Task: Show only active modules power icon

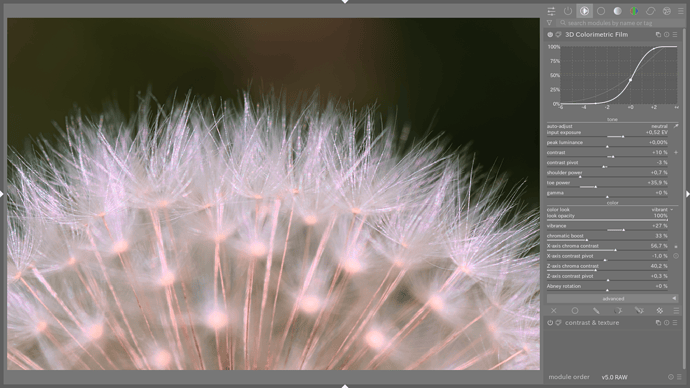Action: pyautogui.click(x=568, y=11)
